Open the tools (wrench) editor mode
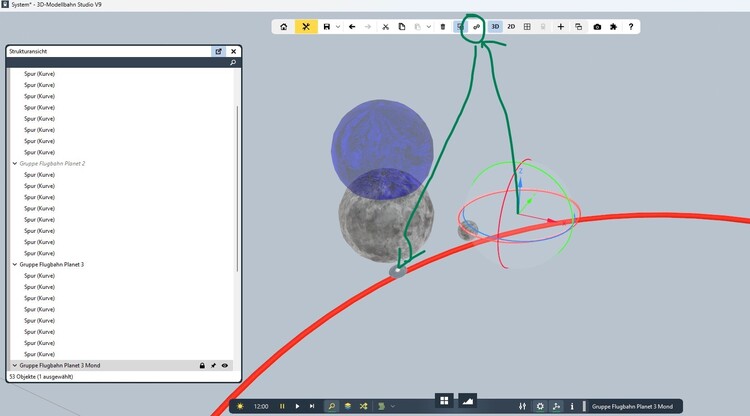 point(307,27)
